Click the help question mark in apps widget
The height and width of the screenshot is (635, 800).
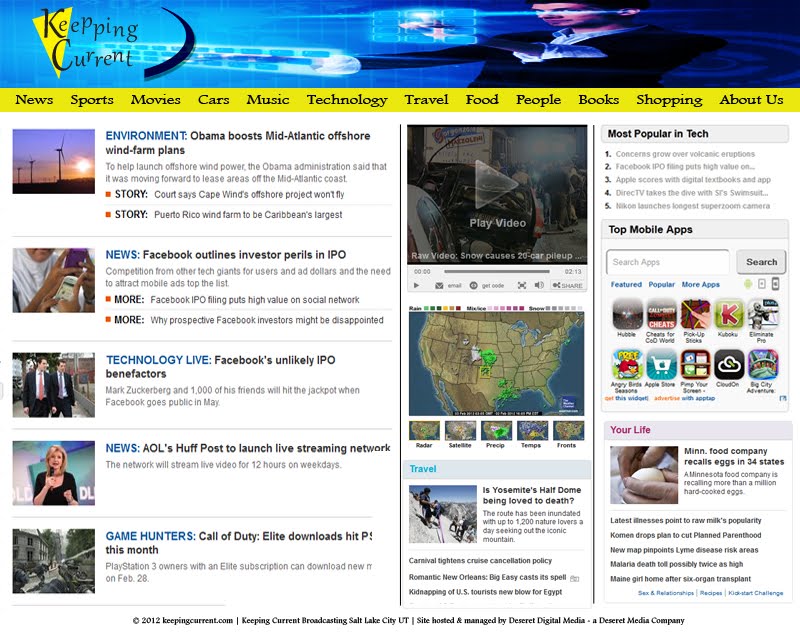coord(783,398)
